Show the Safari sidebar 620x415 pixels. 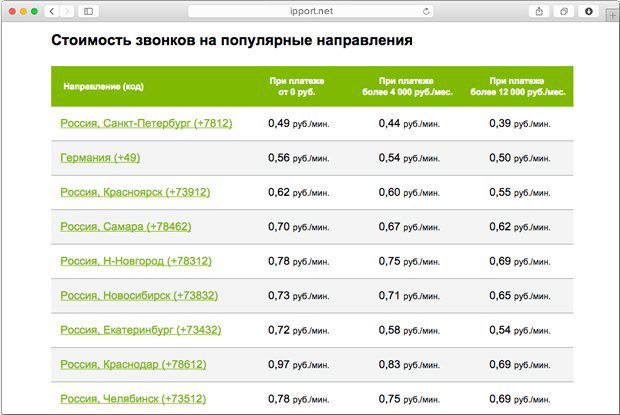[89, 11]
